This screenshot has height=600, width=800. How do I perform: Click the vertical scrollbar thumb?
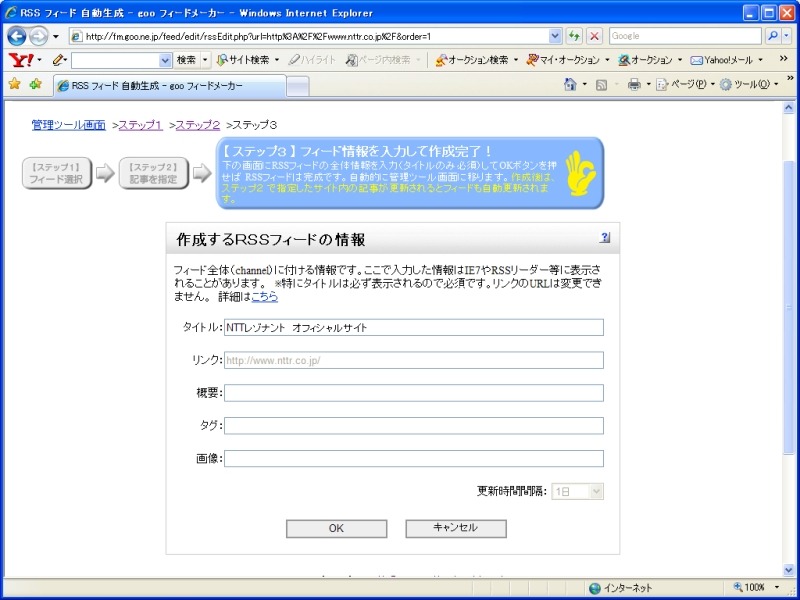pyautogui.click(x=788, y=307)
